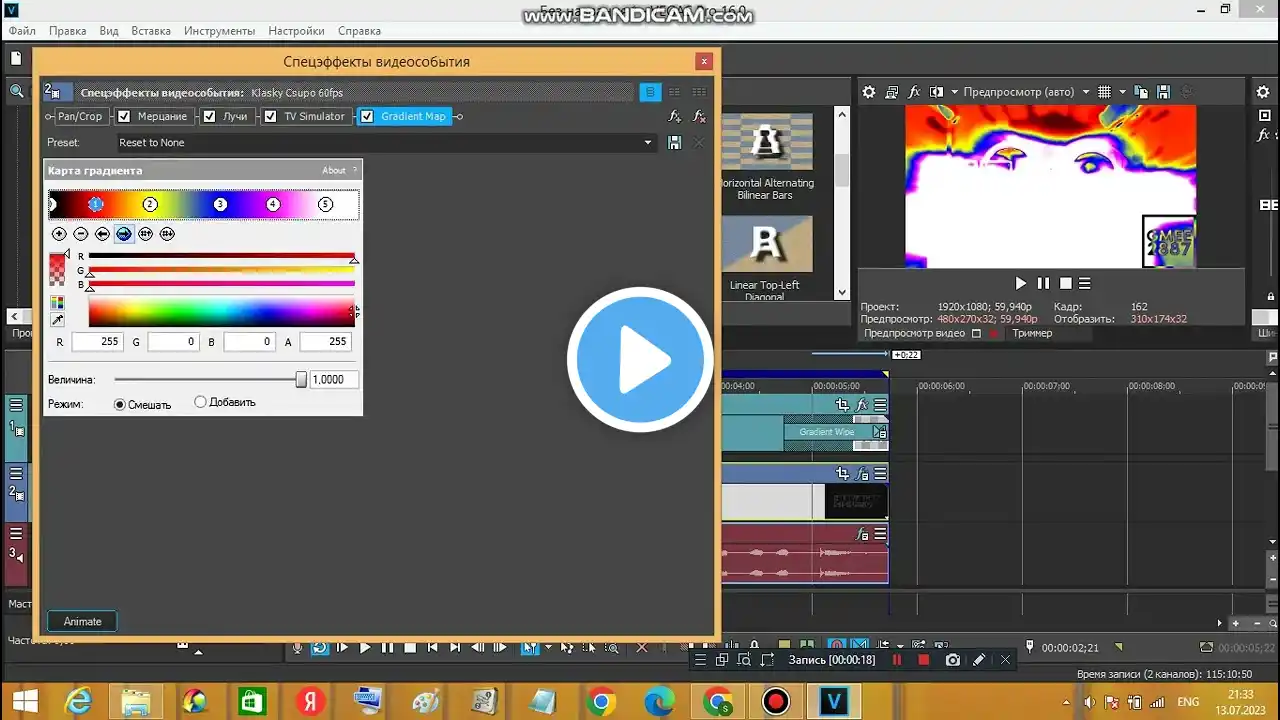The height and width of the screenshot is (720, 1280).
Task: Open the Preset dropdown list
Action: (x=649, y=143)
